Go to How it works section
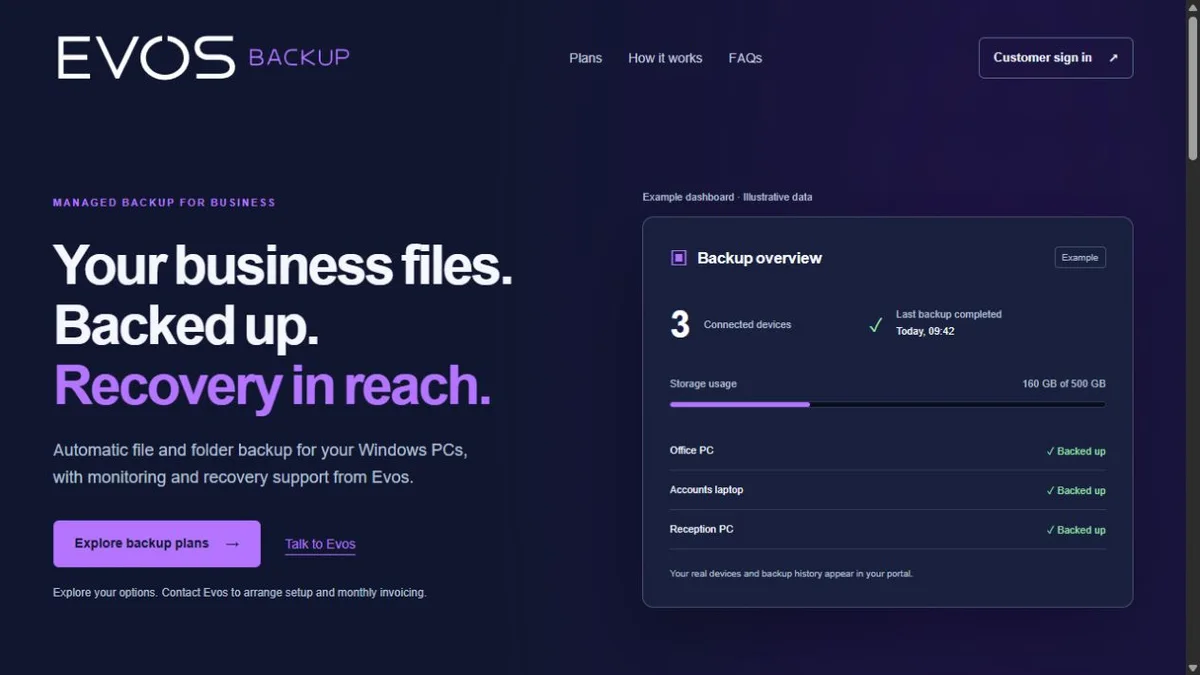The image size is (1200, 675). (x=665, y=58)
